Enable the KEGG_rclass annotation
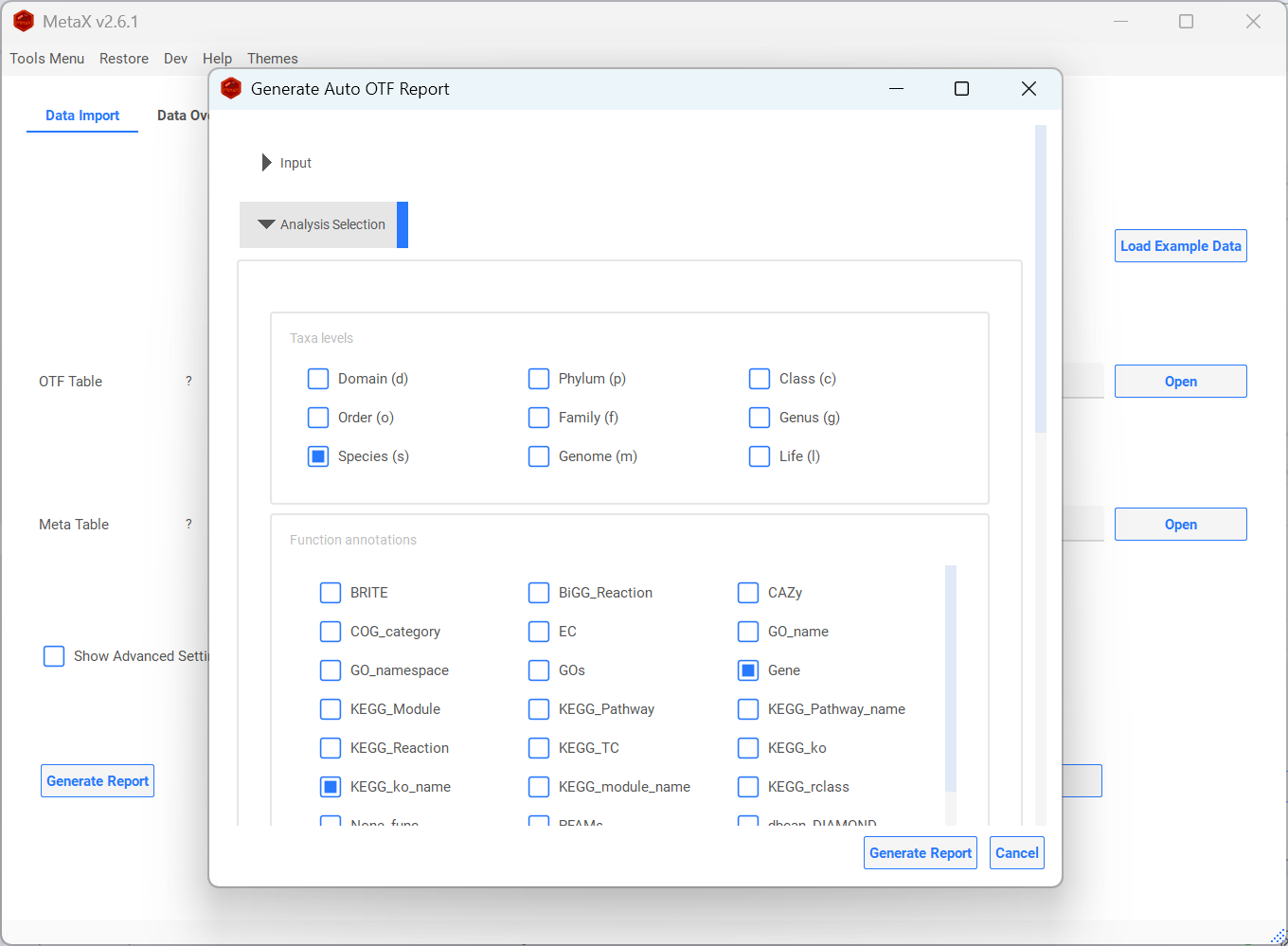This screenshot has height=946, width=1288. (748, 787)
